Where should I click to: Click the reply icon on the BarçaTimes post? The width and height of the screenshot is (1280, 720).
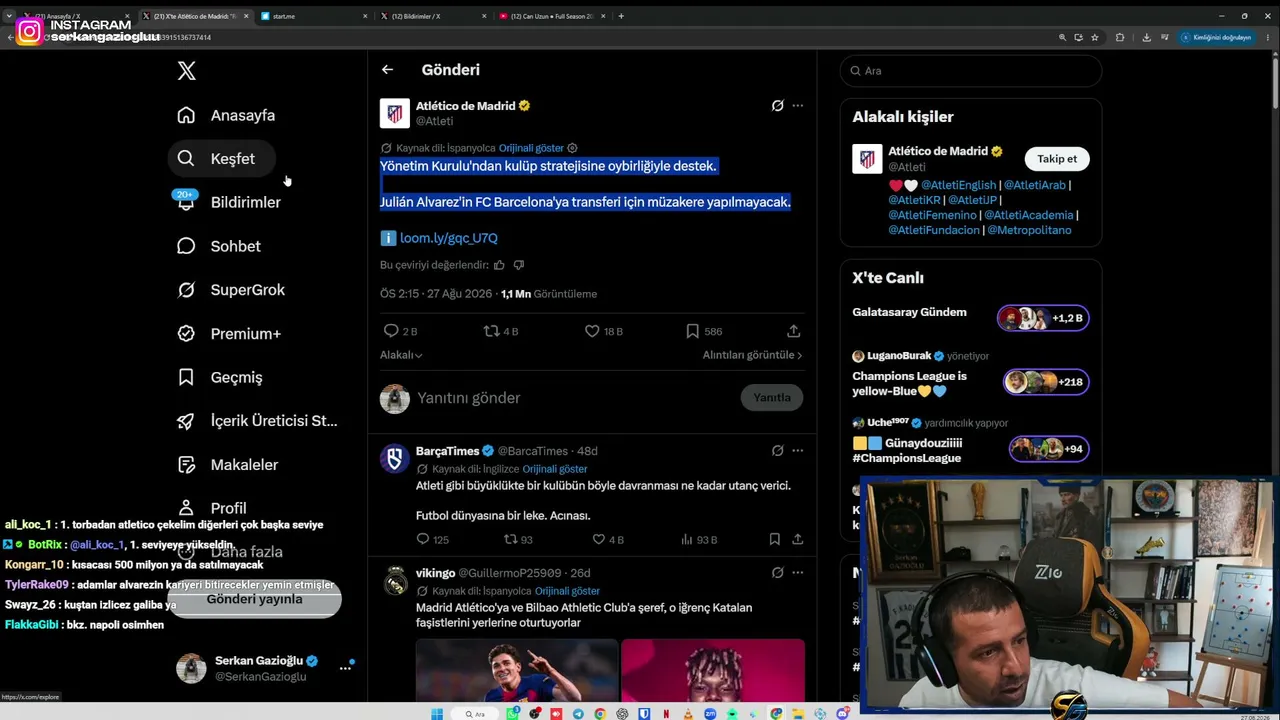pyautogui.click(x=423, y=539)
